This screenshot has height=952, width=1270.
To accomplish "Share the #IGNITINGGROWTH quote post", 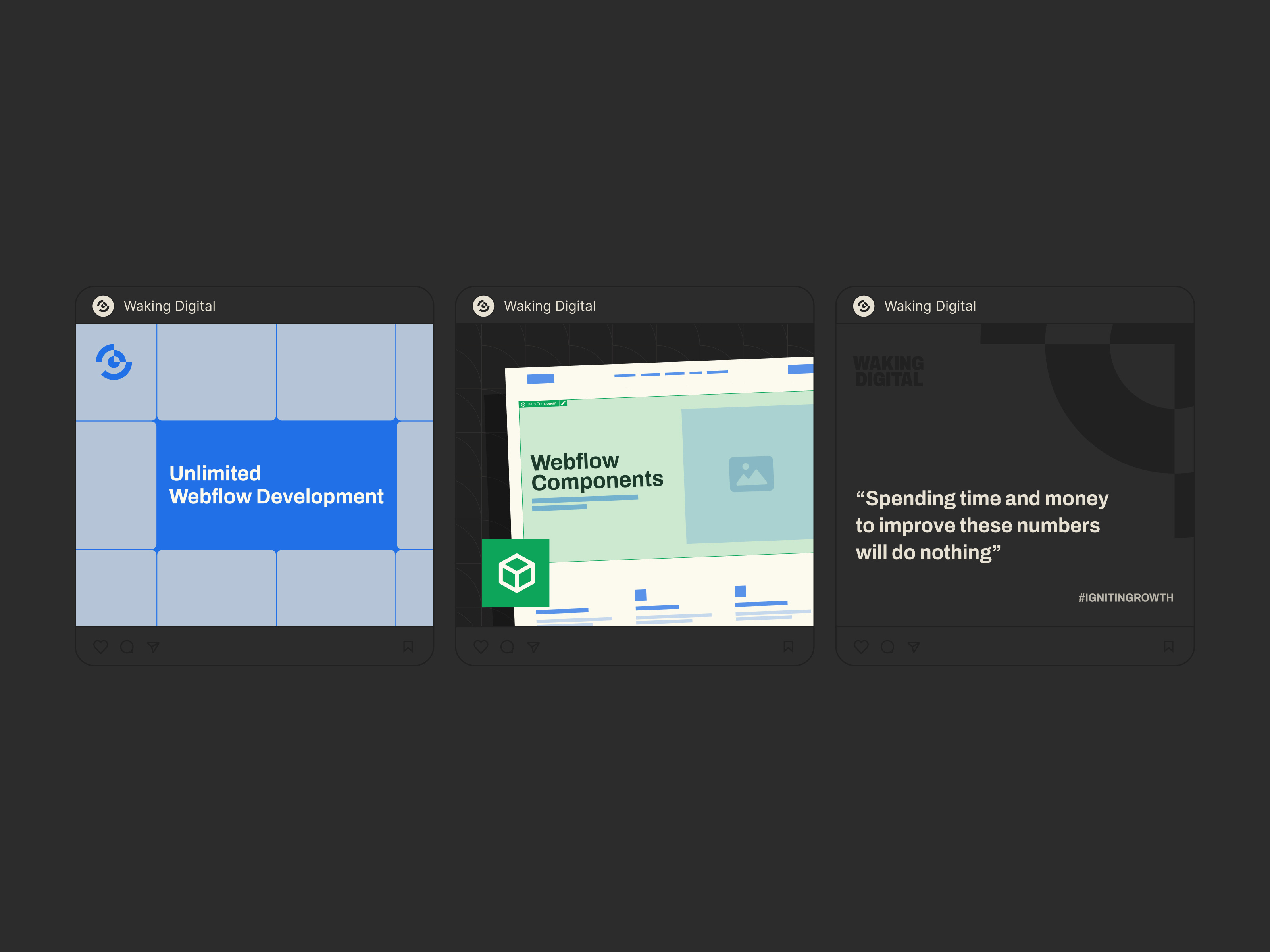I will (914, 647).
